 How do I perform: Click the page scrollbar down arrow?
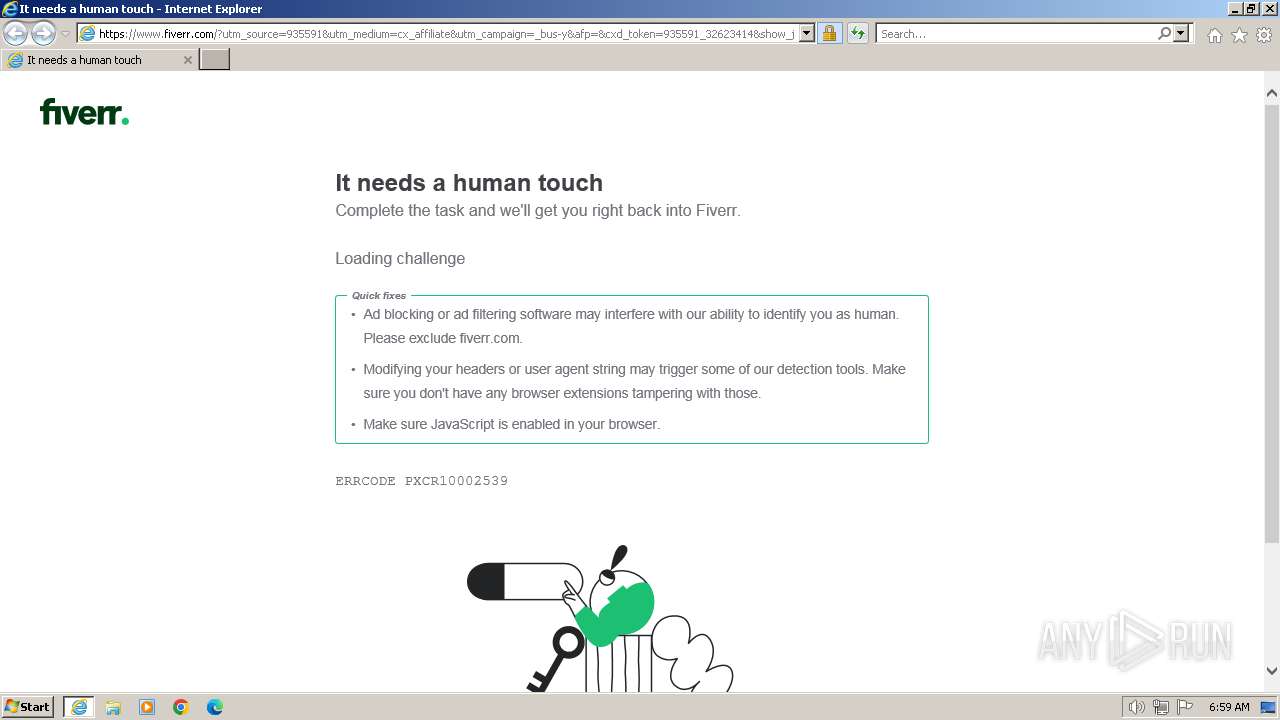[x=1272, y=671]
